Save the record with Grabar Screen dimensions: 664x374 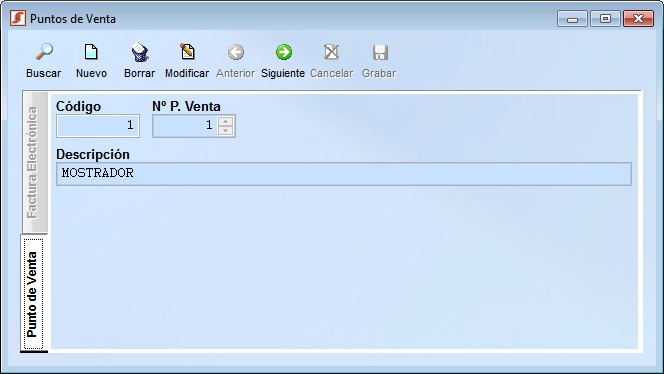(379, 61)
